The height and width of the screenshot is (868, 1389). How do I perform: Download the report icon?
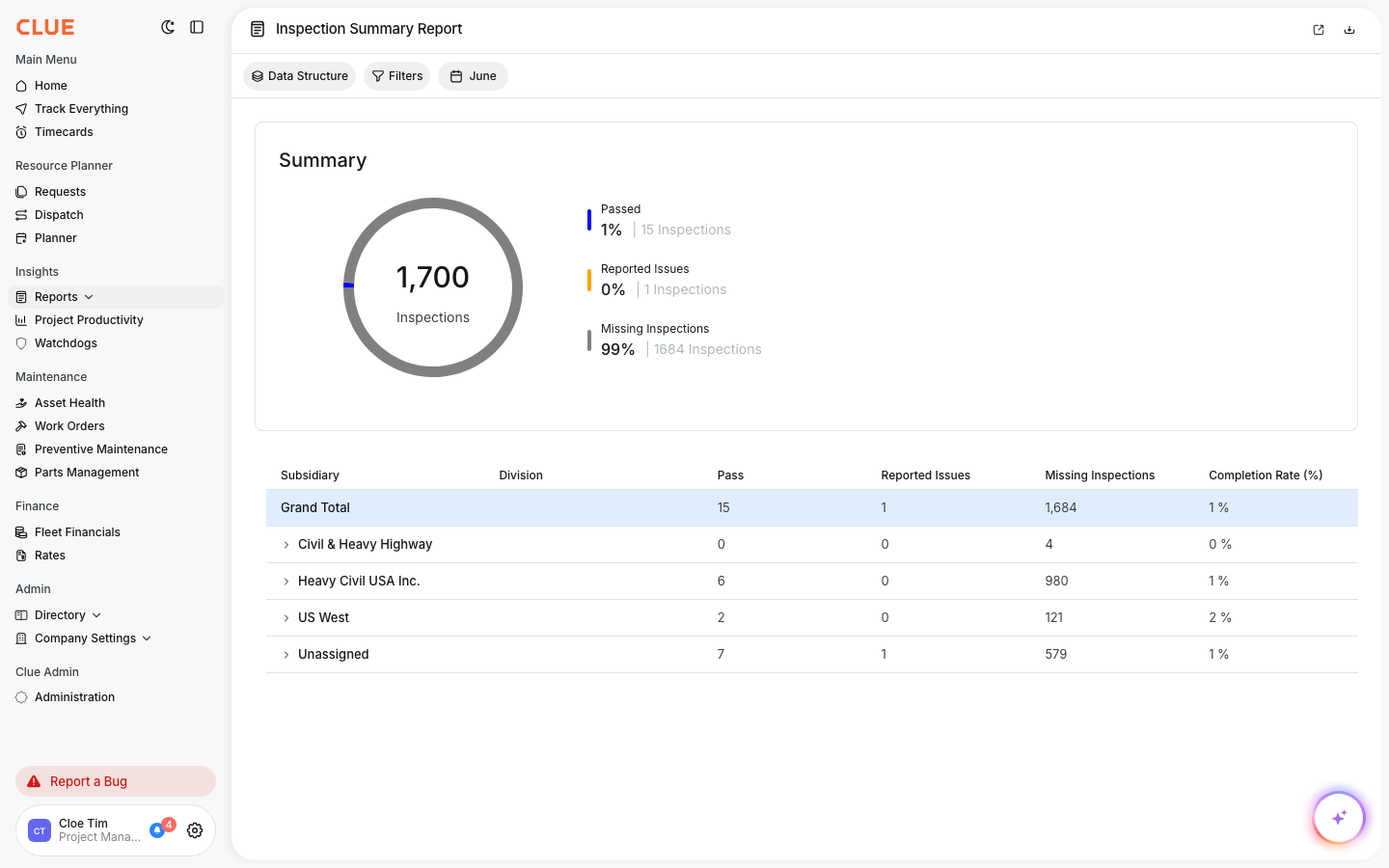(x=1349, y=30)
